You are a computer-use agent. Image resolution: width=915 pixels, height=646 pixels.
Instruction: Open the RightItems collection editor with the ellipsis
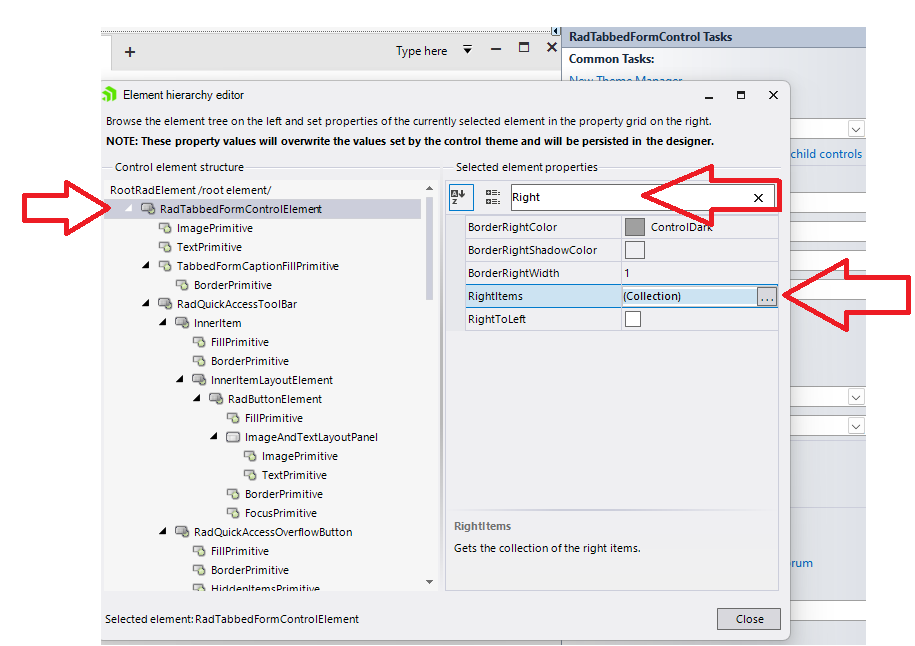coord(767,296)
